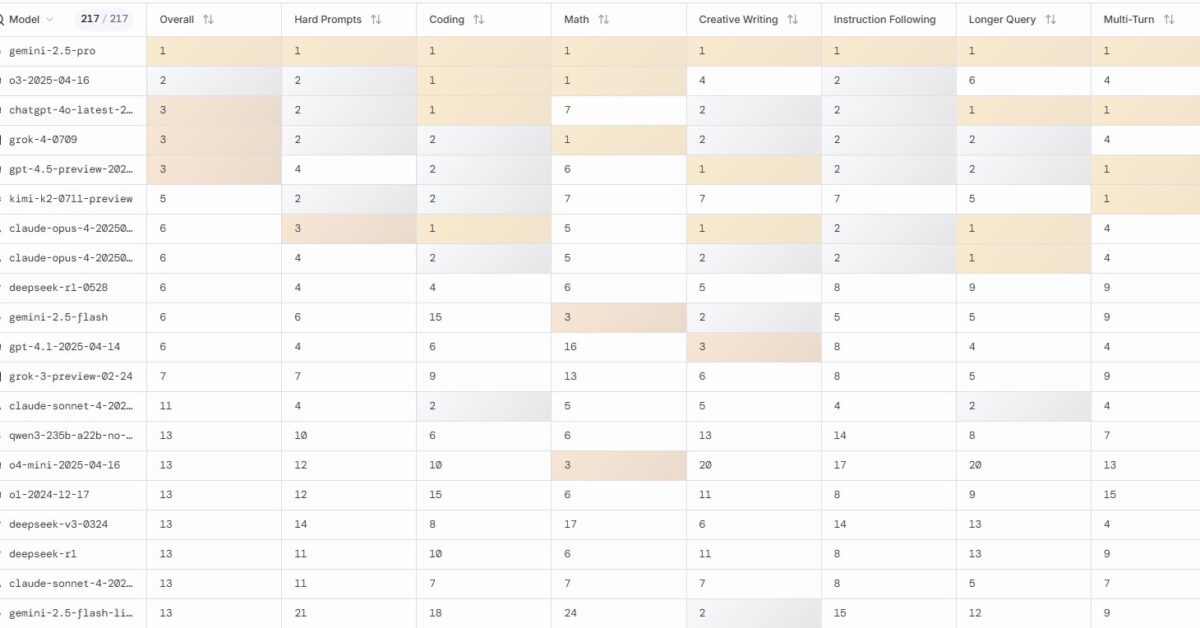1200x628 pixels.
Task: Open the o4-mini-2025-04-16 model entry
Action: click(64, 465)
